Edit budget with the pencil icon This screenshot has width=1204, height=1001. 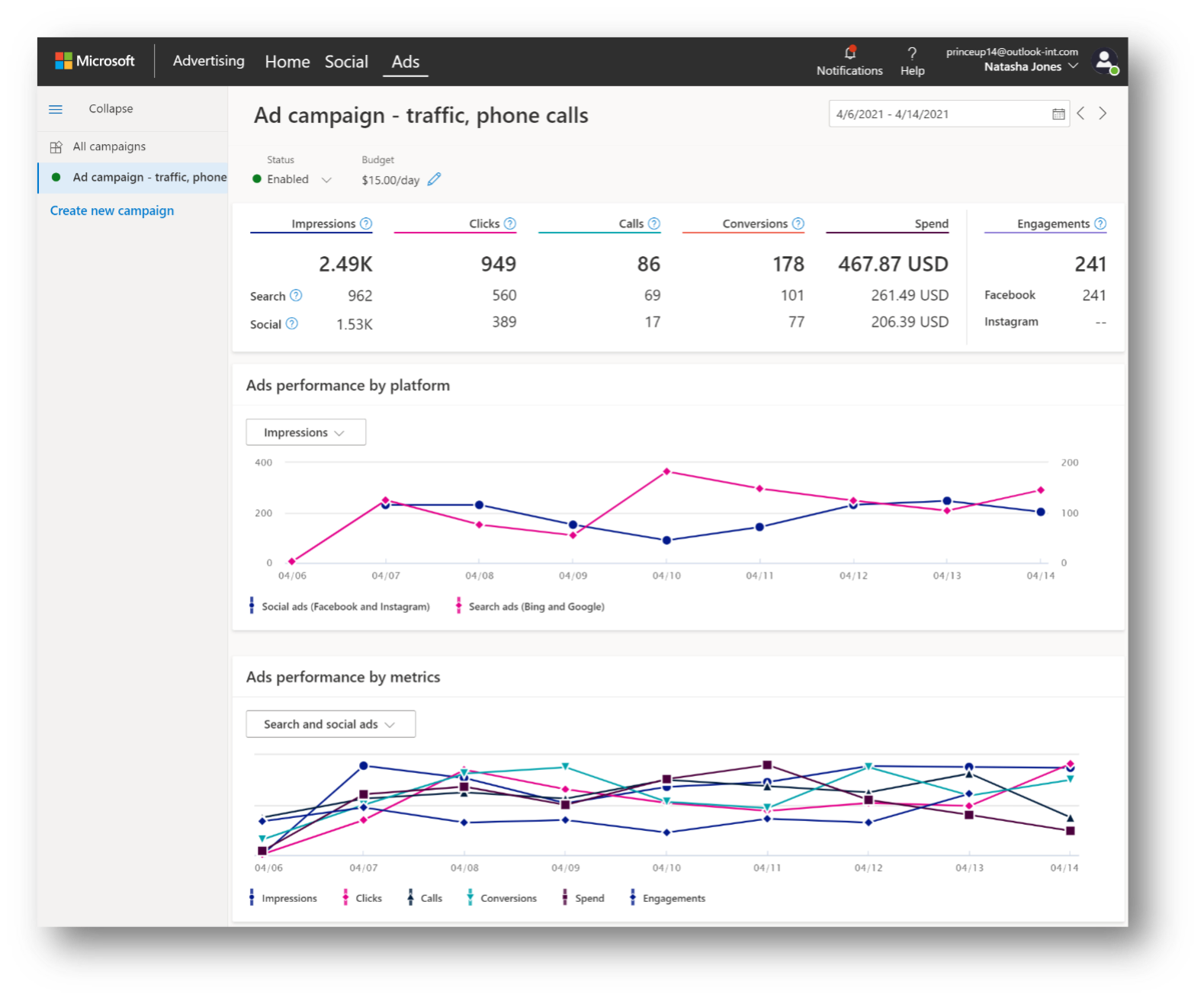pyautogui.click(x=434, y=179)
